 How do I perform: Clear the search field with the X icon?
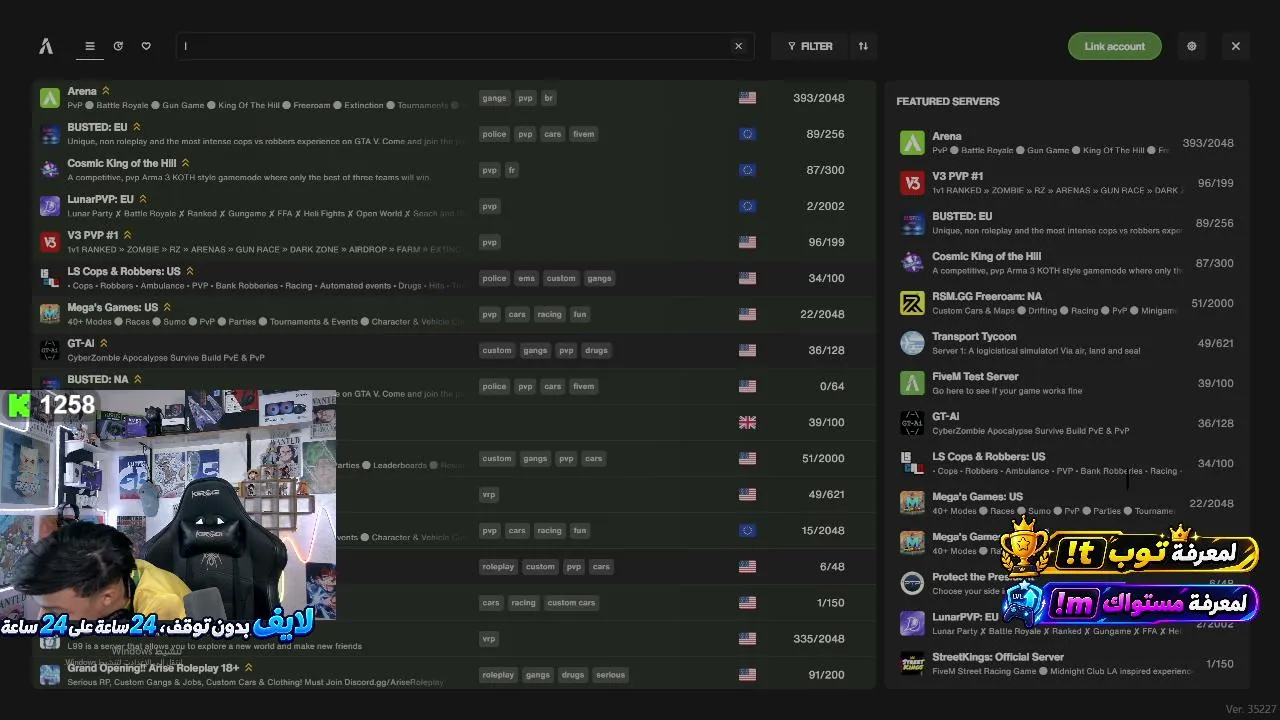[x=739, y=46]
